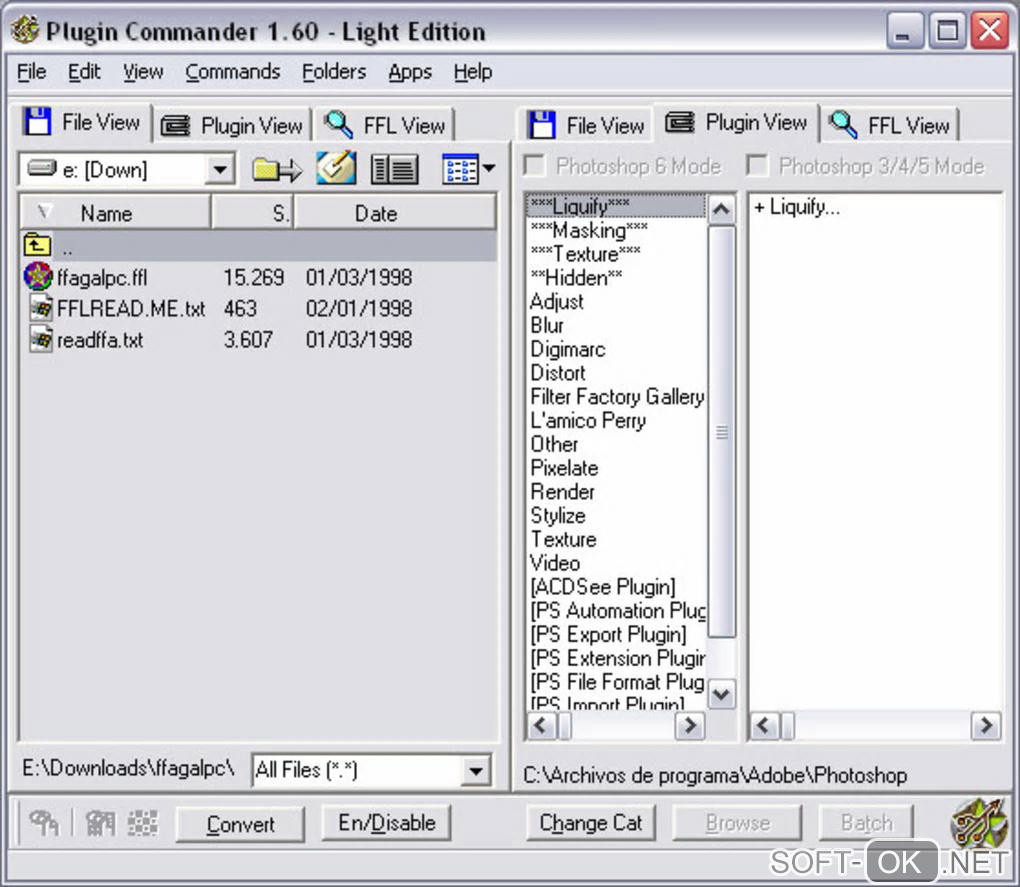1020x887 pixels.
Task: Select the [ACDSee Plugin] category
Action: coord(615,587)
